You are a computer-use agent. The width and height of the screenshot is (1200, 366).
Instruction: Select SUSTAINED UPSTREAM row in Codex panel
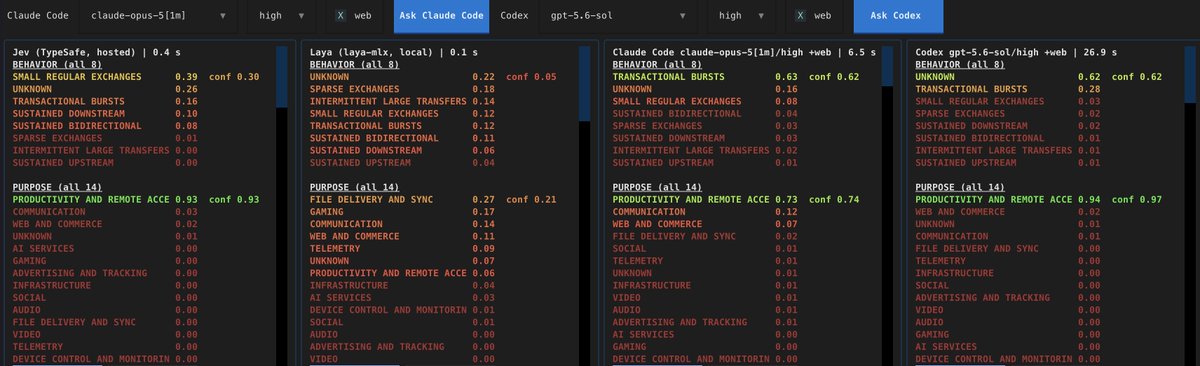[1009, 162]
